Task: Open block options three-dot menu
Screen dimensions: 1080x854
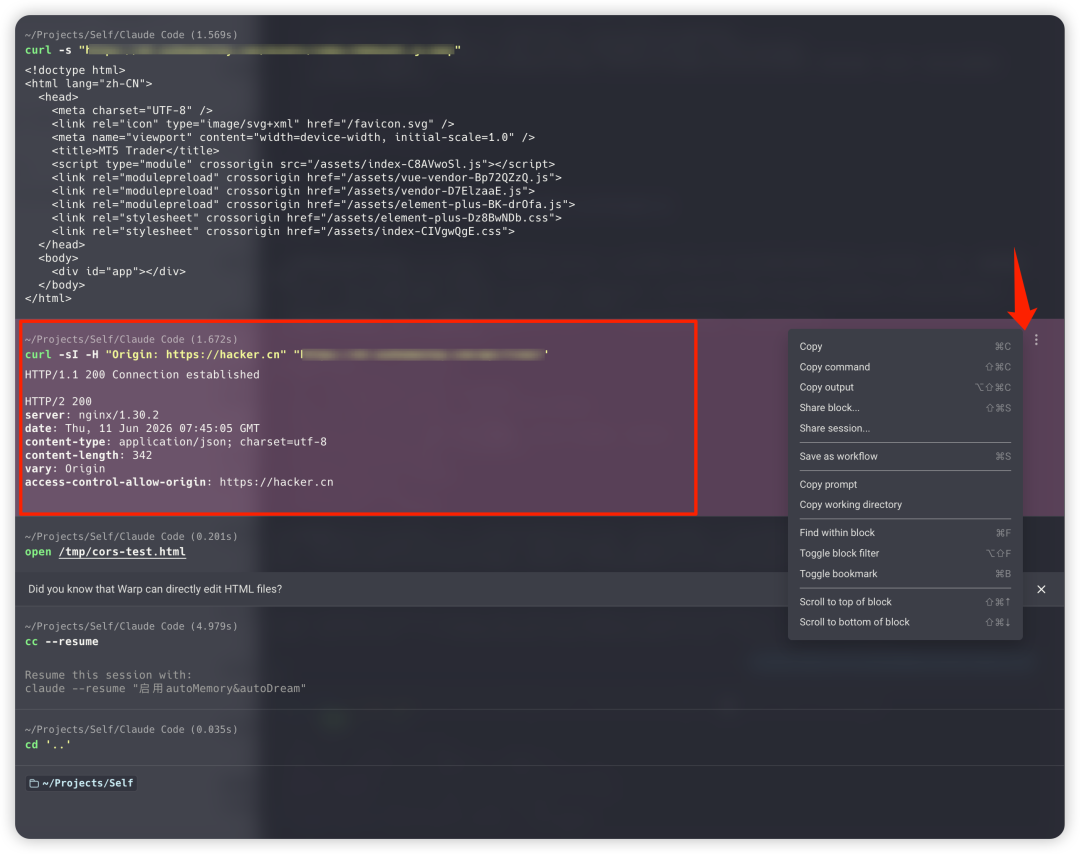Action: [x=1036, y=340]
